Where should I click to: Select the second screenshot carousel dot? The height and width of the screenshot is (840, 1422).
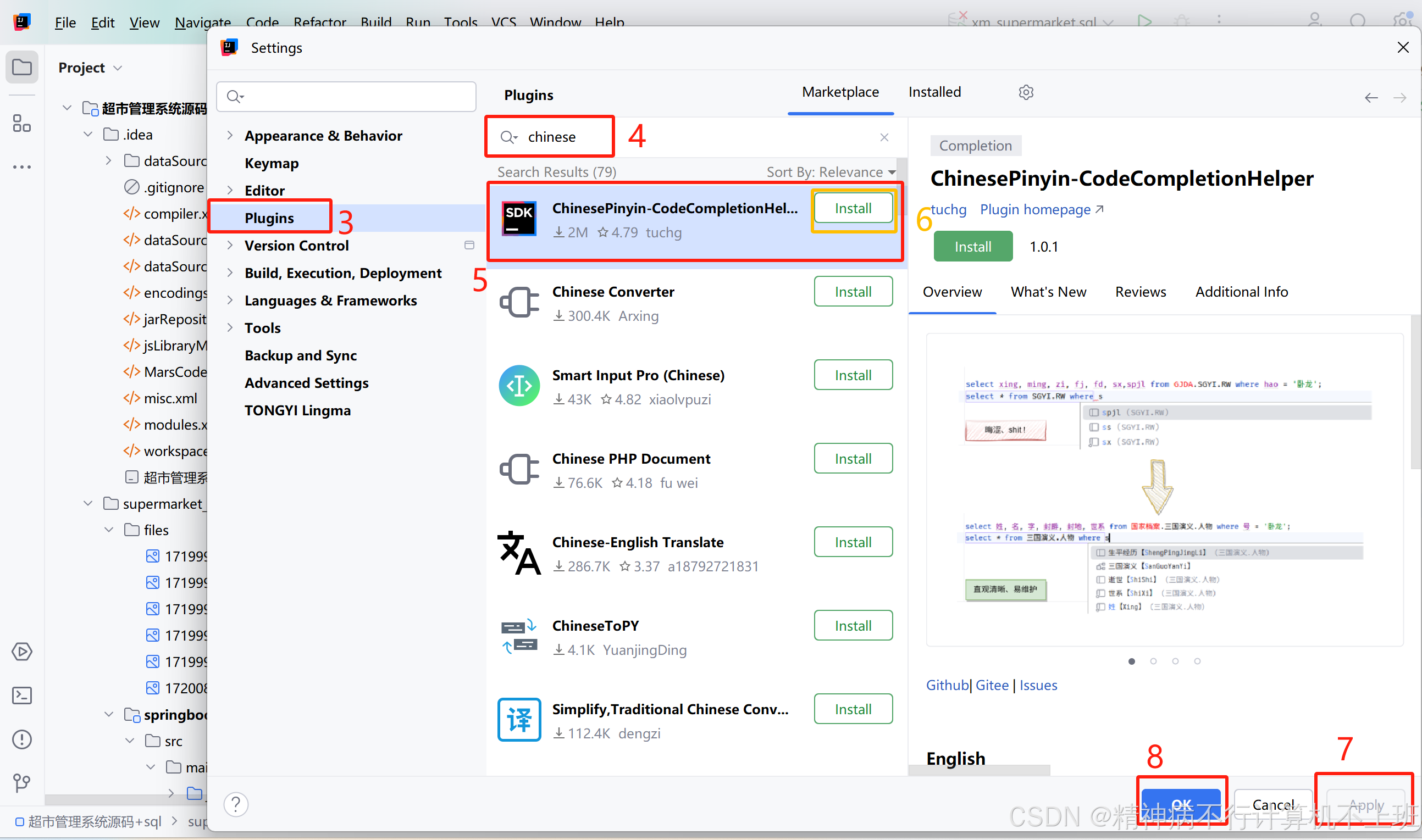[x=1153, y=661]
